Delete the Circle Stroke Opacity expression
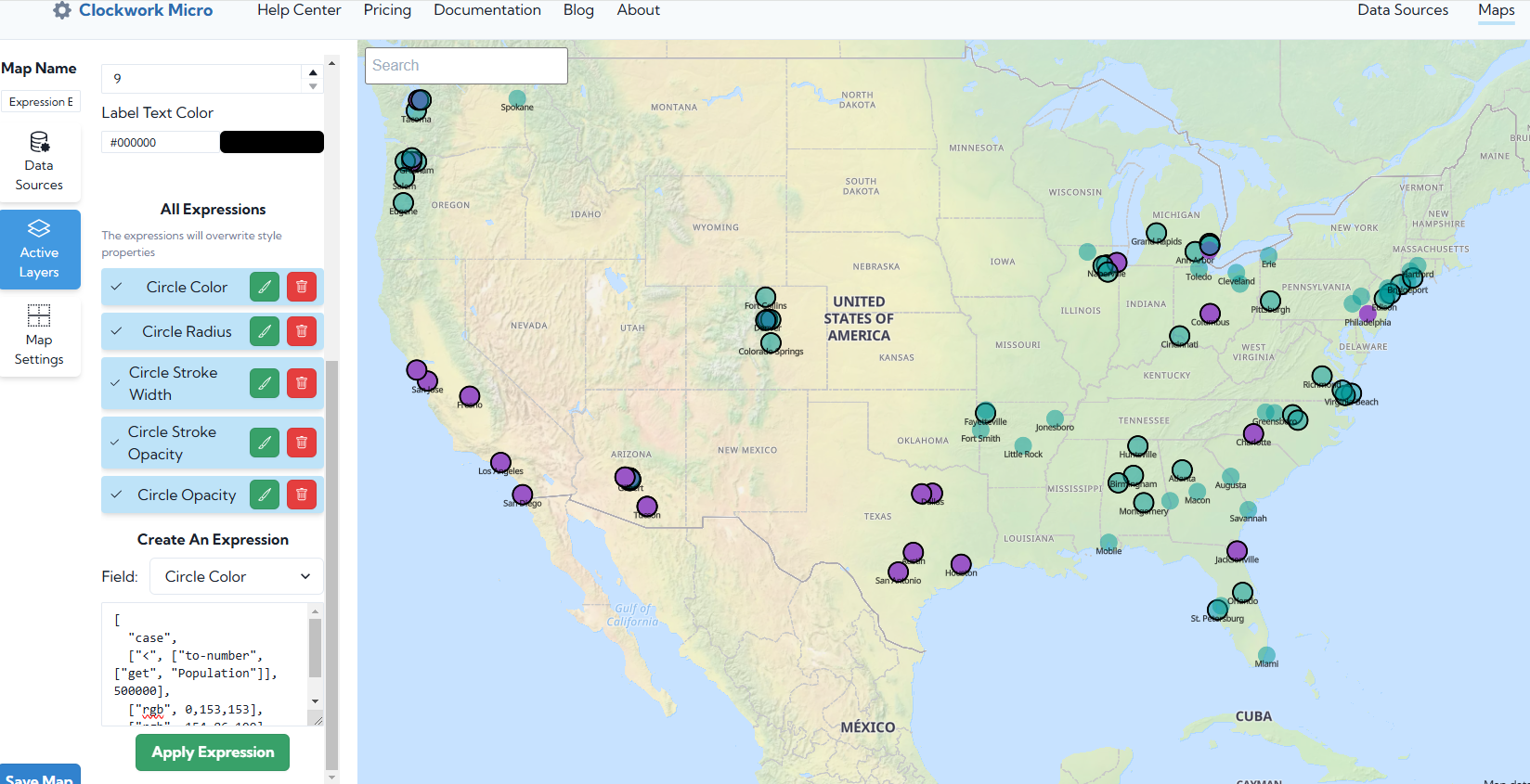1530x784 pixels. click(x=302, y=443)
